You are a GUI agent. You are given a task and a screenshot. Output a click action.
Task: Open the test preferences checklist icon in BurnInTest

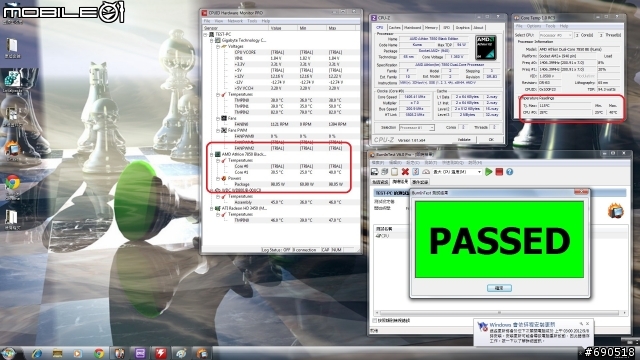click(416, 172)
